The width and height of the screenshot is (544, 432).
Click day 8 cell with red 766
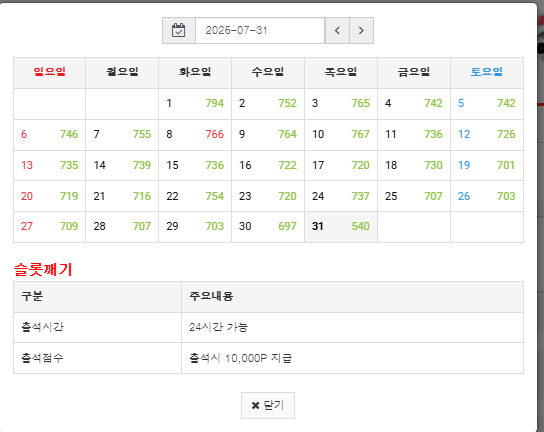[x=195, y=135]
